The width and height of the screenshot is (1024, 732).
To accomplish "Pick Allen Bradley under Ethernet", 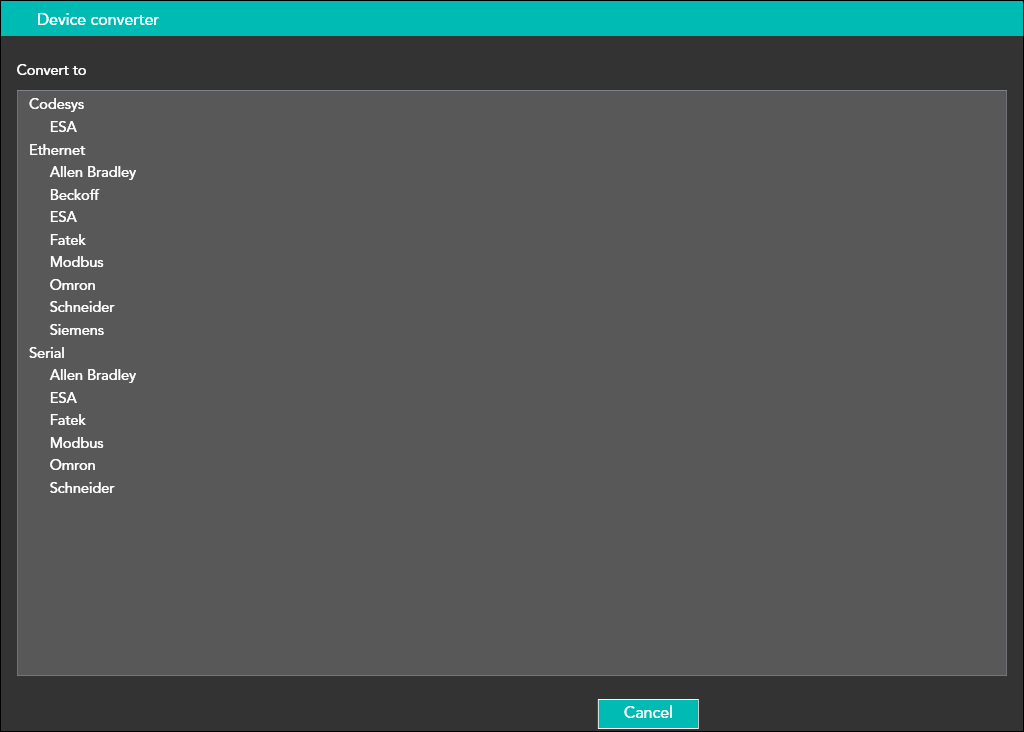I will click(93, 172).
